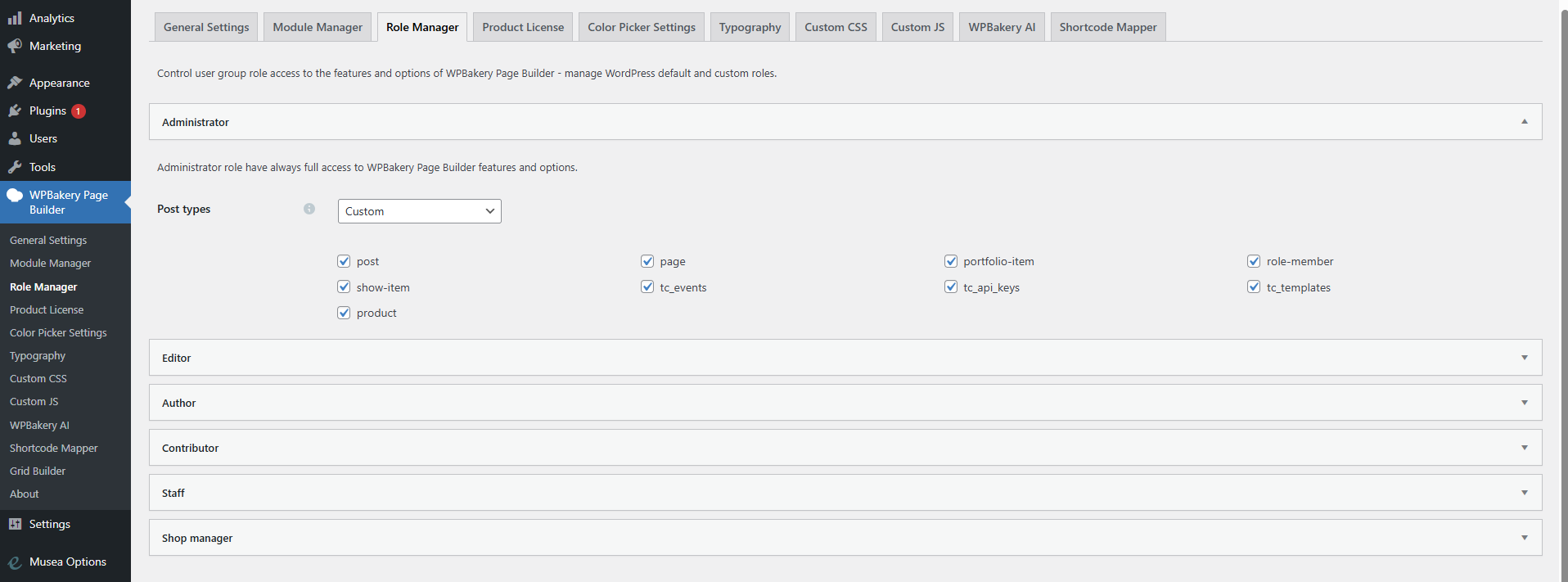Uncheck the show-item checkbox
This screenshot has width=1568, height=582.
[x=344, y=286]
